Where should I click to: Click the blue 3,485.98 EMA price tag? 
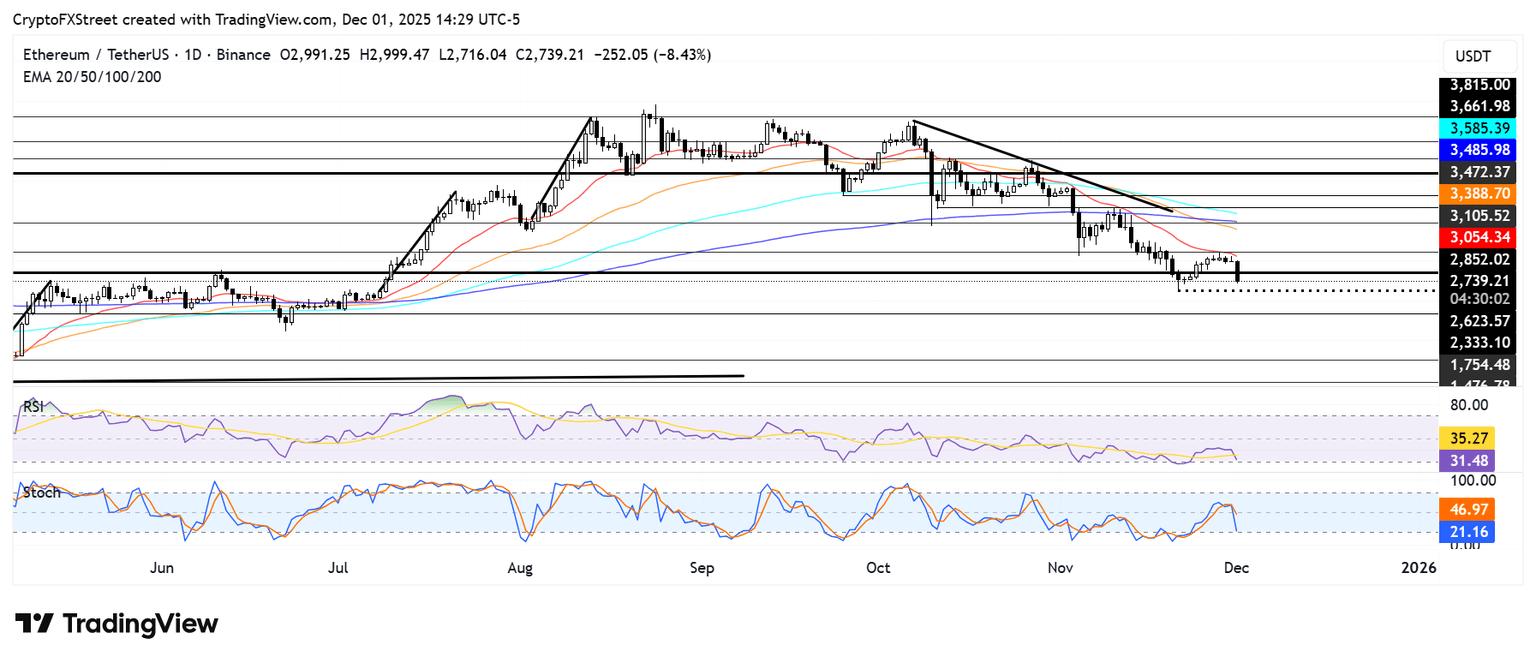click(1477, 150)
